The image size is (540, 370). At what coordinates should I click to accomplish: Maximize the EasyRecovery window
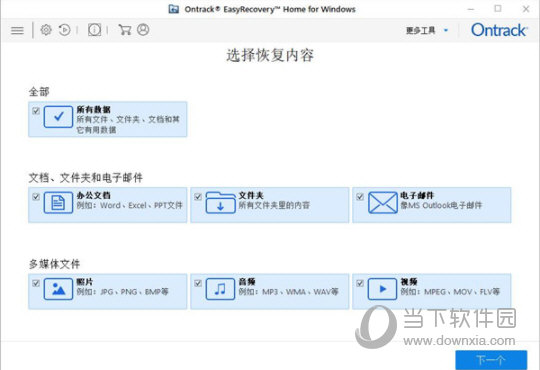pos(498,9)
